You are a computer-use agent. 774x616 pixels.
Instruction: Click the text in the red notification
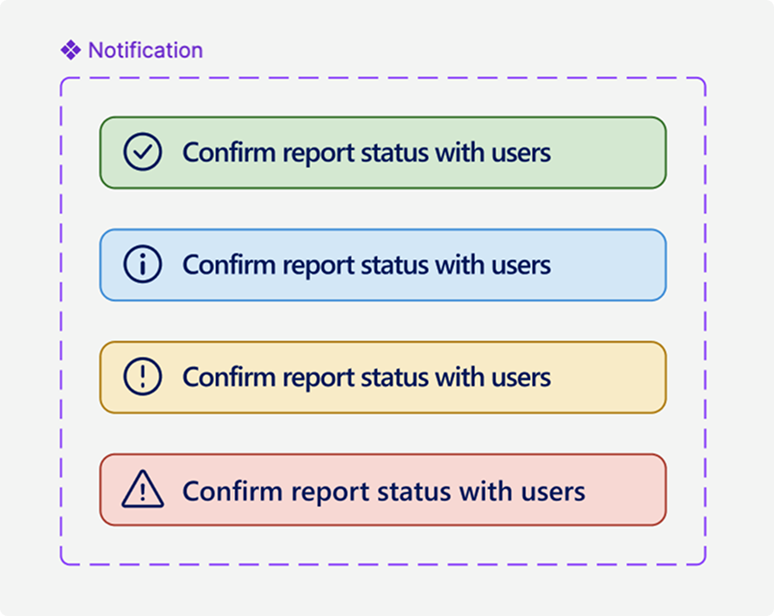[x=384, y=492]
